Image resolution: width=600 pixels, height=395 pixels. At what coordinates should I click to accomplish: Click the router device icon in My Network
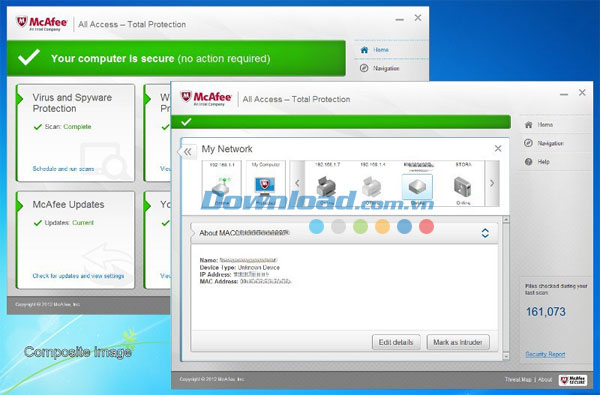click(221, 187)
